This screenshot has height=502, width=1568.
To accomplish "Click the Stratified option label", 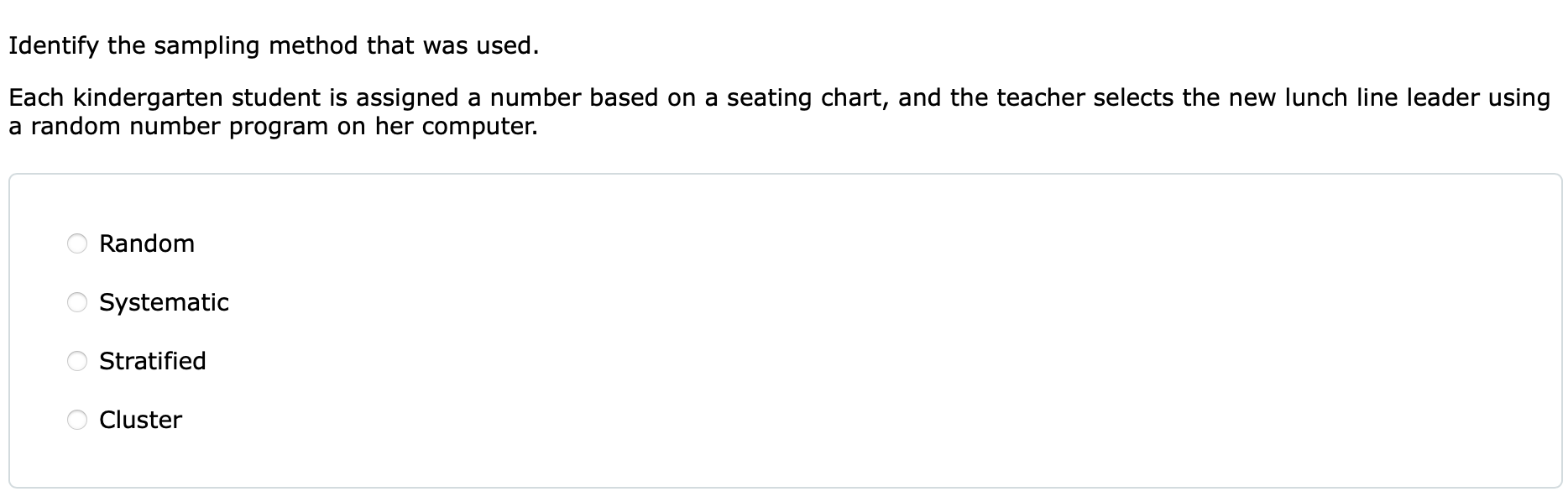I will 154,362.
